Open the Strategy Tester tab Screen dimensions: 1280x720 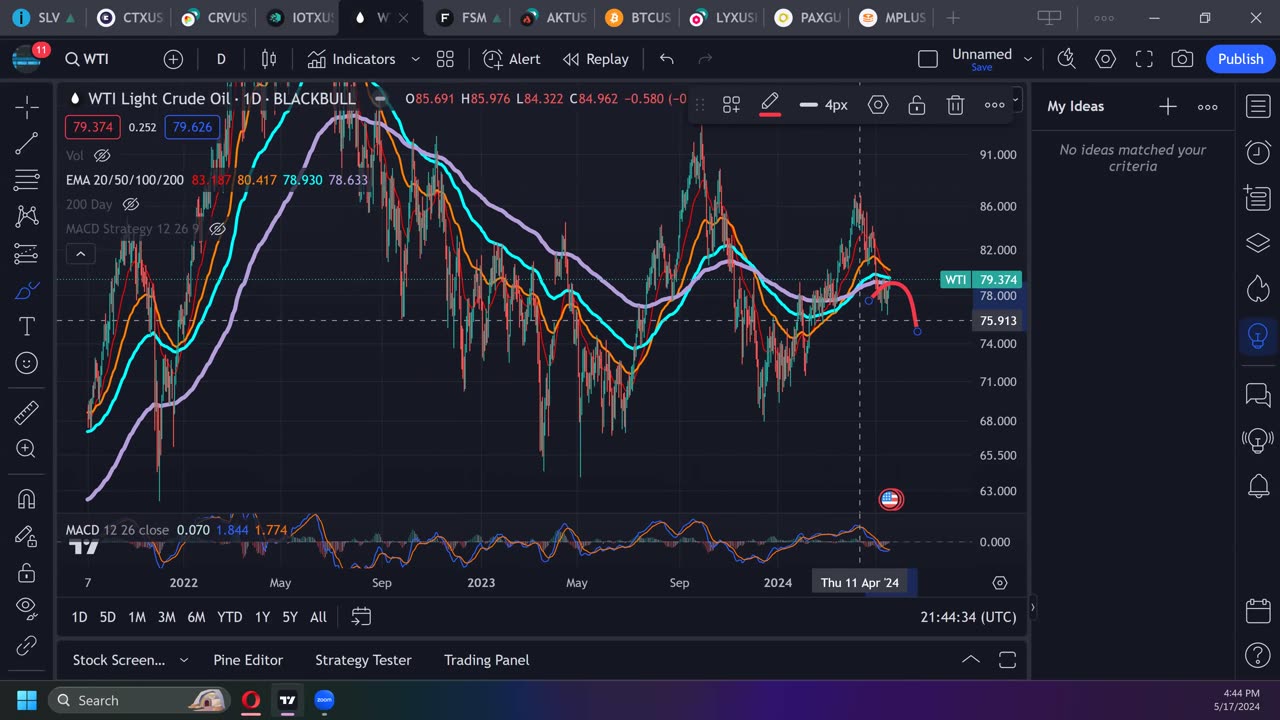tap(363, 660)
